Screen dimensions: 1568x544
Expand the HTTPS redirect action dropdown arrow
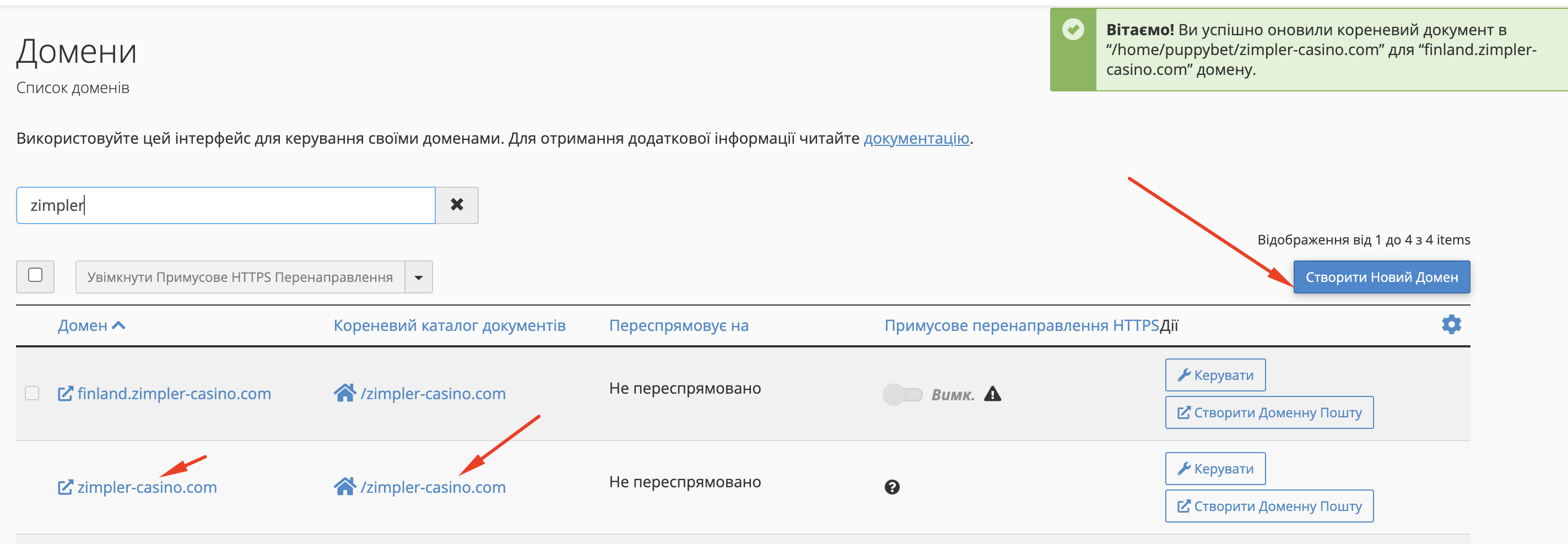[419, 277]
